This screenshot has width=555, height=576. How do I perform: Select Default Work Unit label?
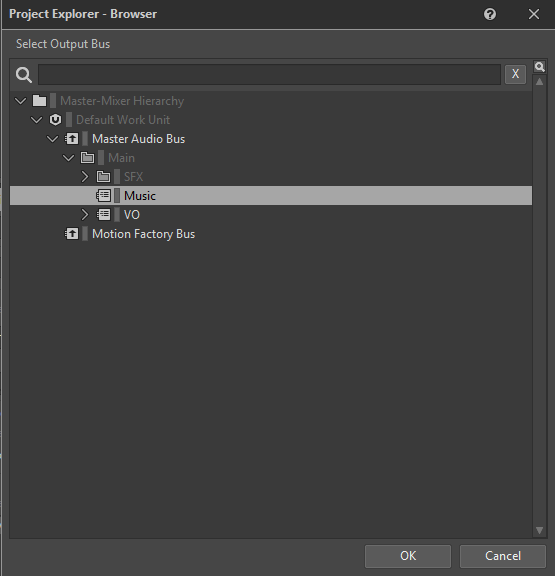123,120
